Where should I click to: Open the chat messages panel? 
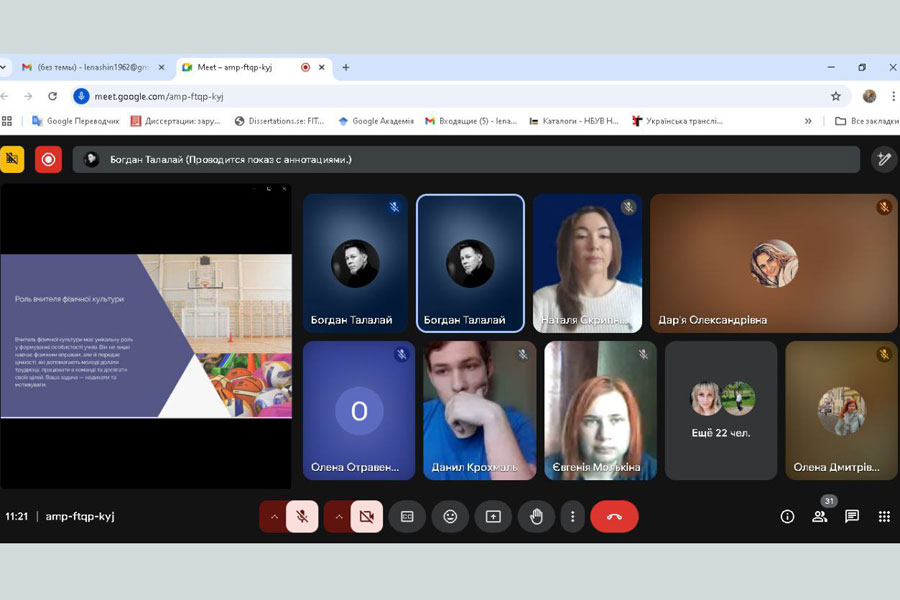tap(852, 516)
